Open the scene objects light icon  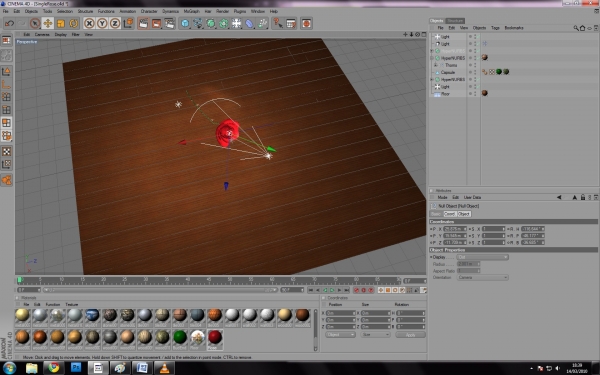236,24
